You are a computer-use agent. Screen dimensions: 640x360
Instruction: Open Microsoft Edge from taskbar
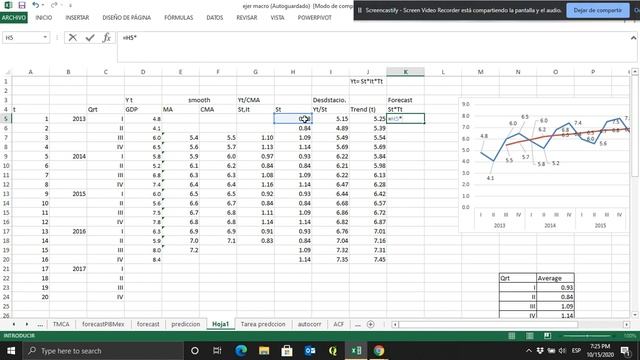[241, 351]
